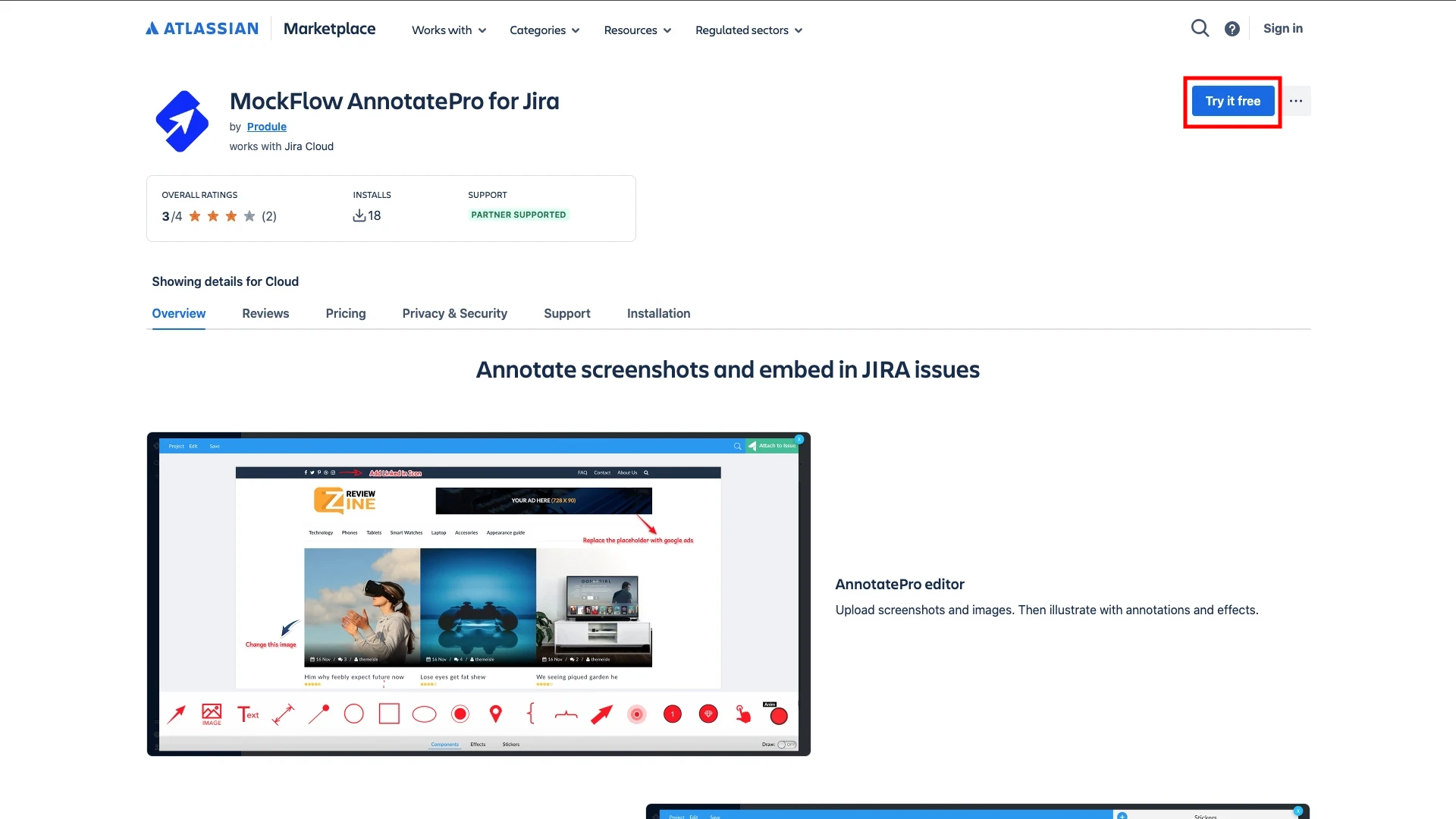Toggle the Draw switch off in the editor
Image resolution: width=1456 pixels, height=819 pixels.
787,745
